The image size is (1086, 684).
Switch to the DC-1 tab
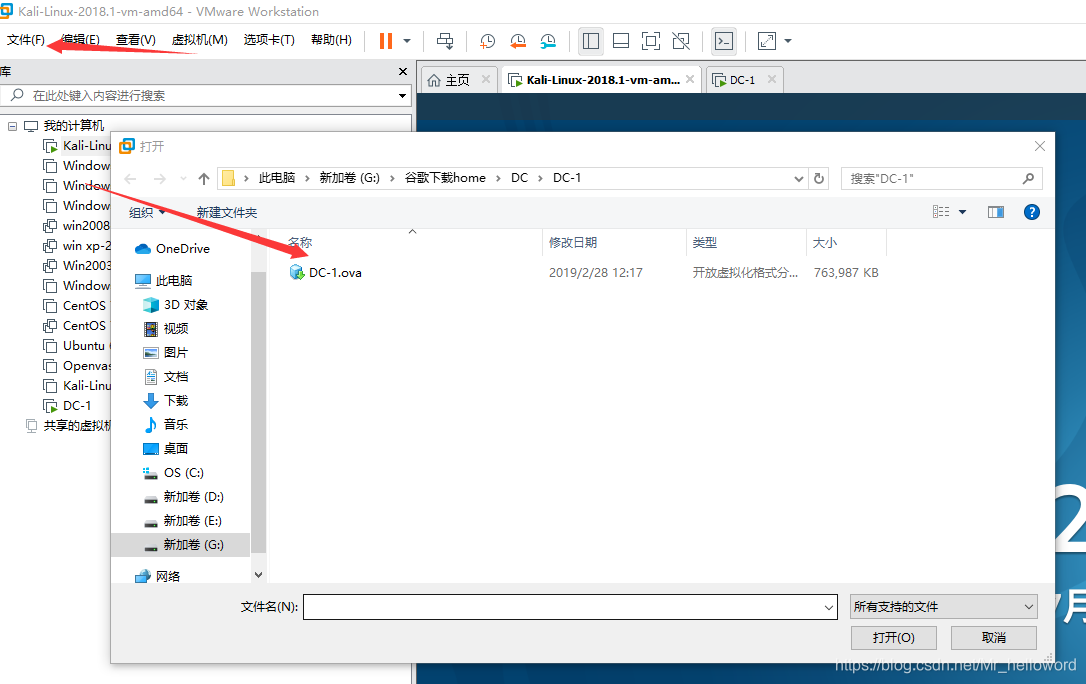742,80
